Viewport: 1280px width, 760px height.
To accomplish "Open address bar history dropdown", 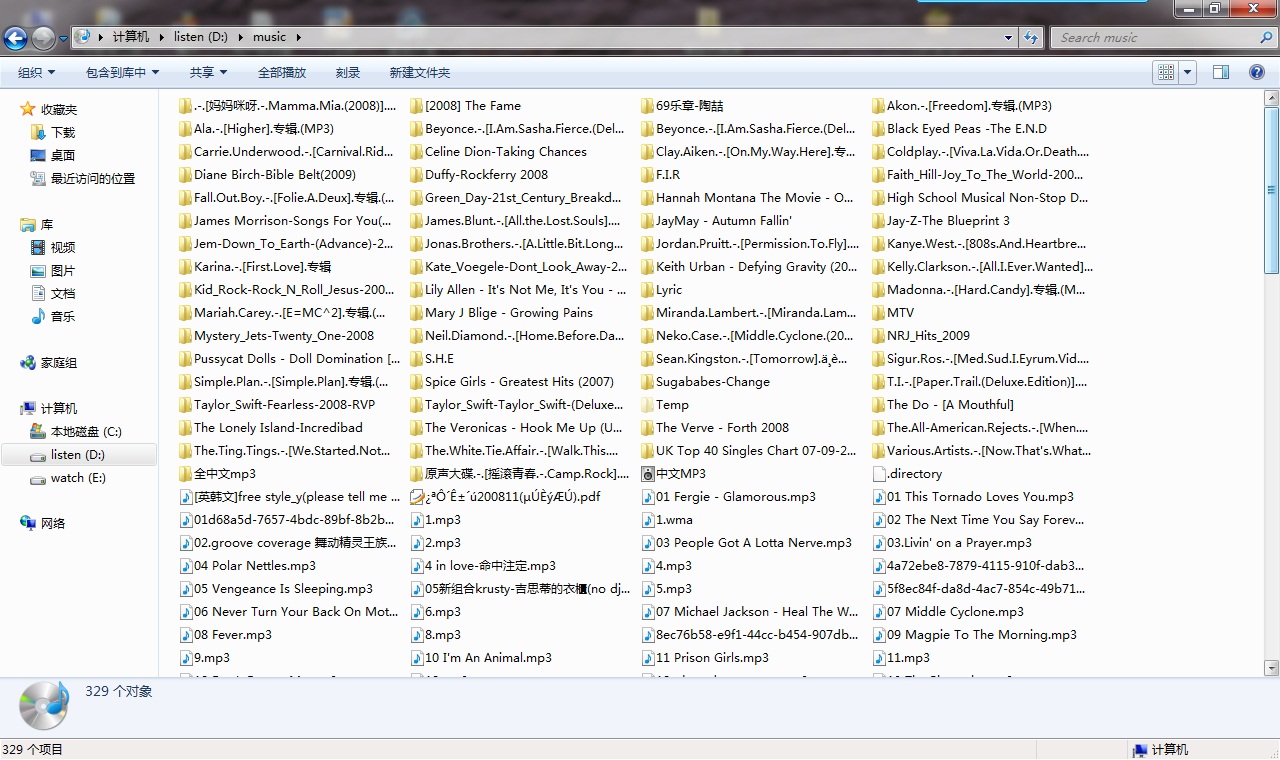I will click(1009, 37).
